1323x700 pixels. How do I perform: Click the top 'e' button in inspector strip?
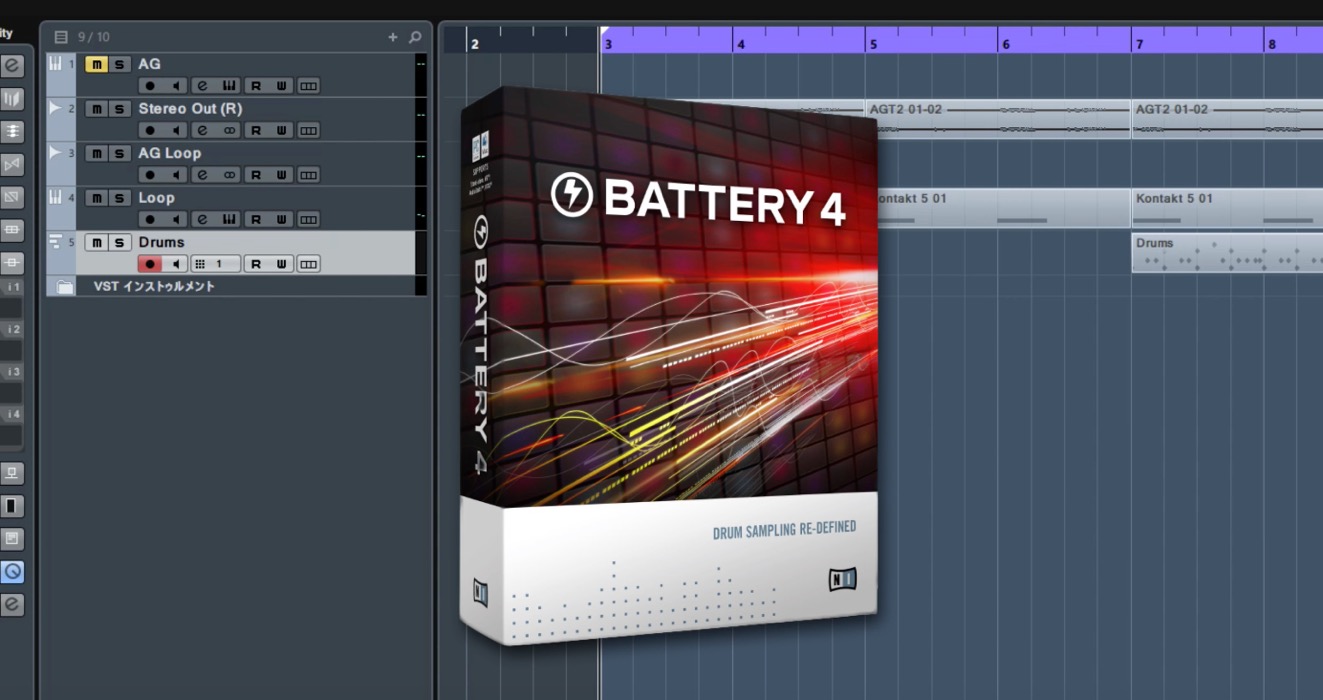[12, 66]
